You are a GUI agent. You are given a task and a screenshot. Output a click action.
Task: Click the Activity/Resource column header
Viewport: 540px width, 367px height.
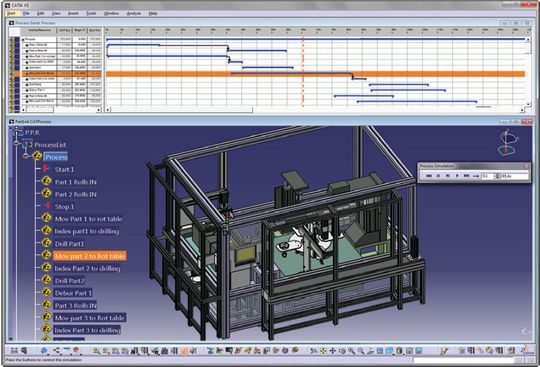tap(39, 31)
